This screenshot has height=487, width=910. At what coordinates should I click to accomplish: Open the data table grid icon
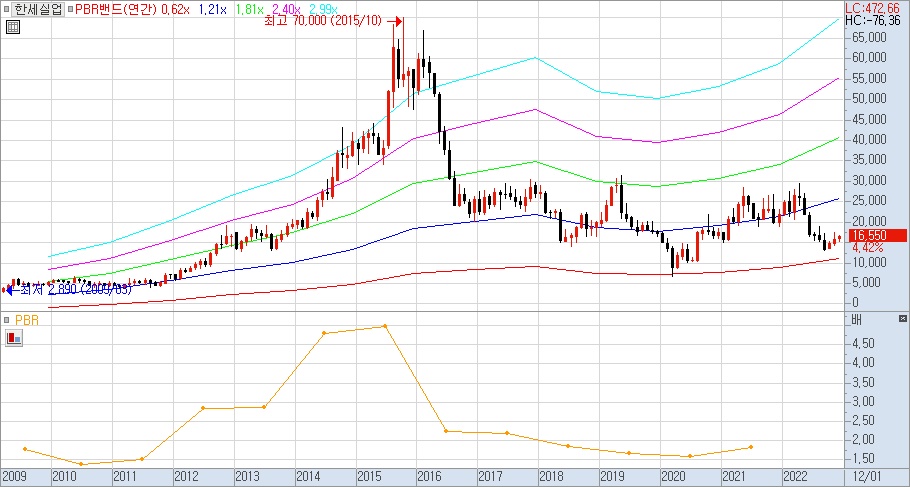(13, 27)
